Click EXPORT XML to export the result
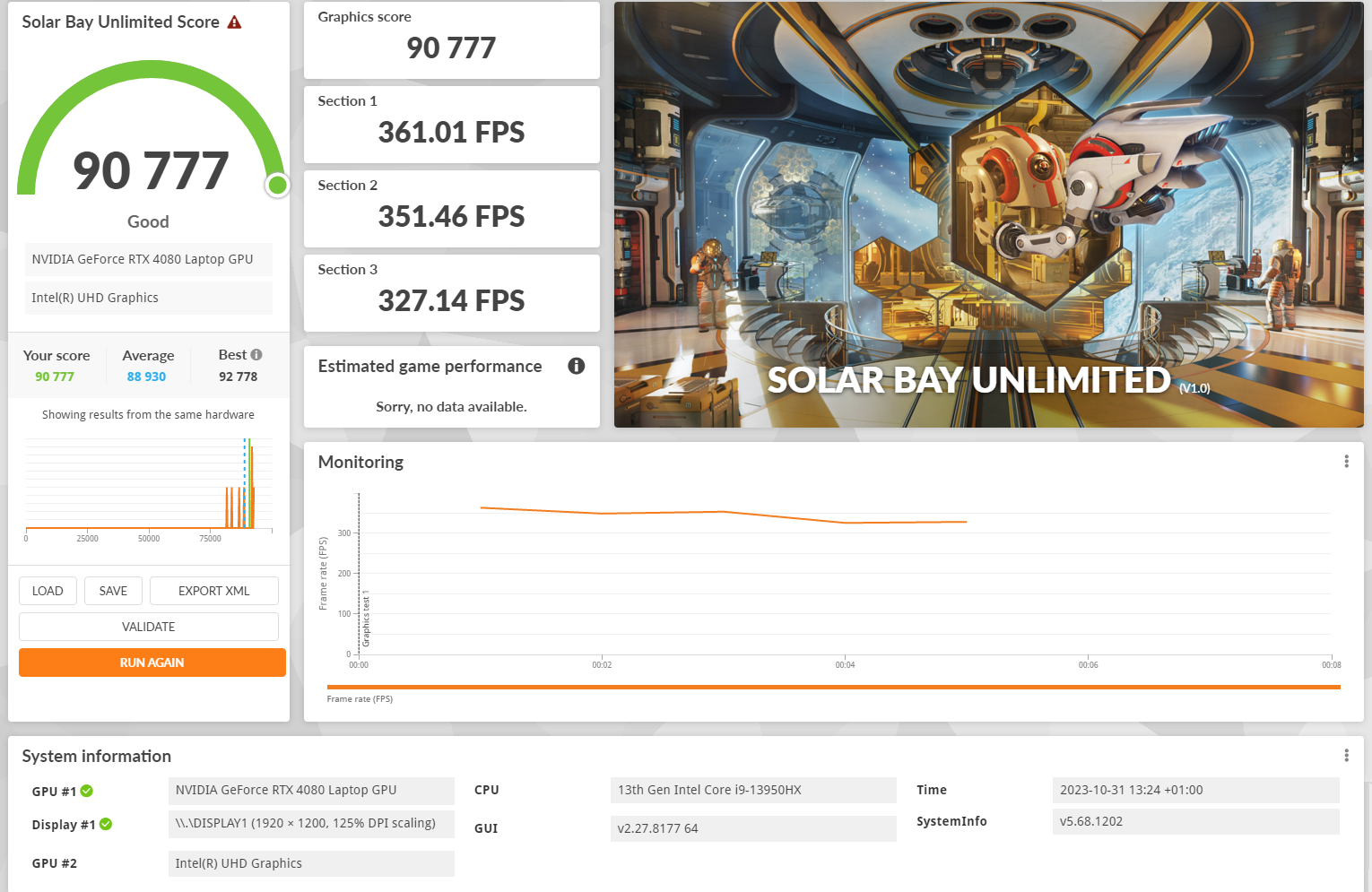This screenshot has width=1372, height=892. pyautogui.click(x=213, y=590)
